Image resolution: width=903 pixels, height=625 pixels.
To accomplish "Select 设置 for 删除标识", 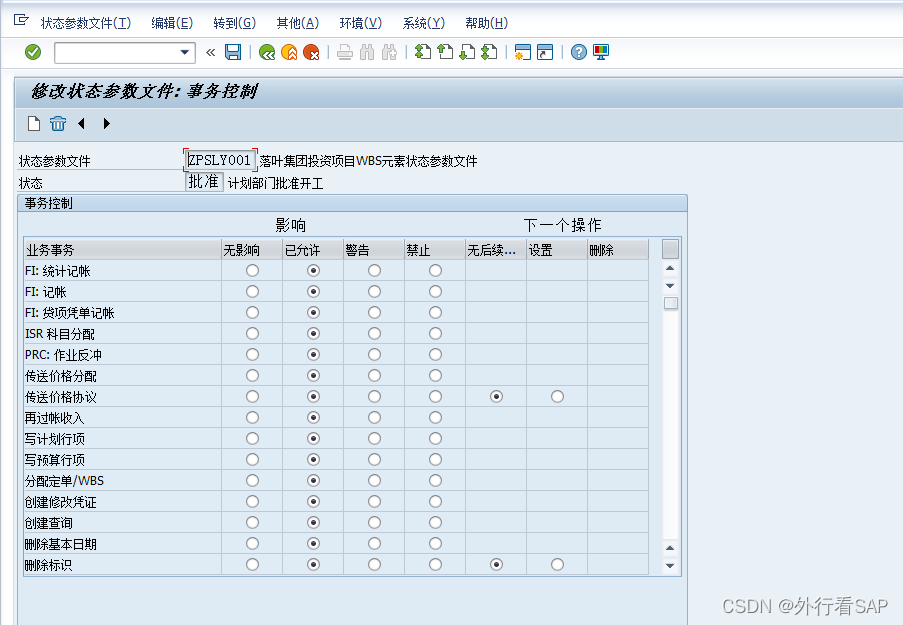I will (x=557, y=565).
